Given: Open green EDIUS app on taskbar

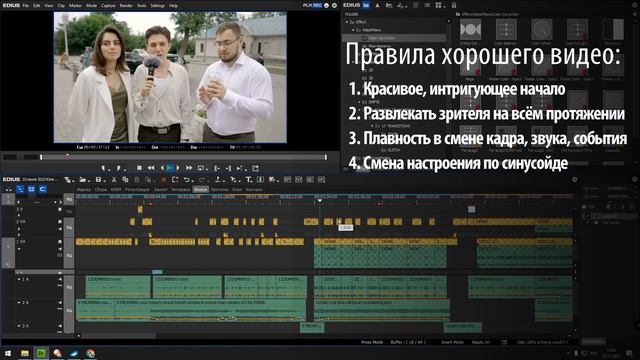Looking at the screenshot, I should (x=41, y=353).
